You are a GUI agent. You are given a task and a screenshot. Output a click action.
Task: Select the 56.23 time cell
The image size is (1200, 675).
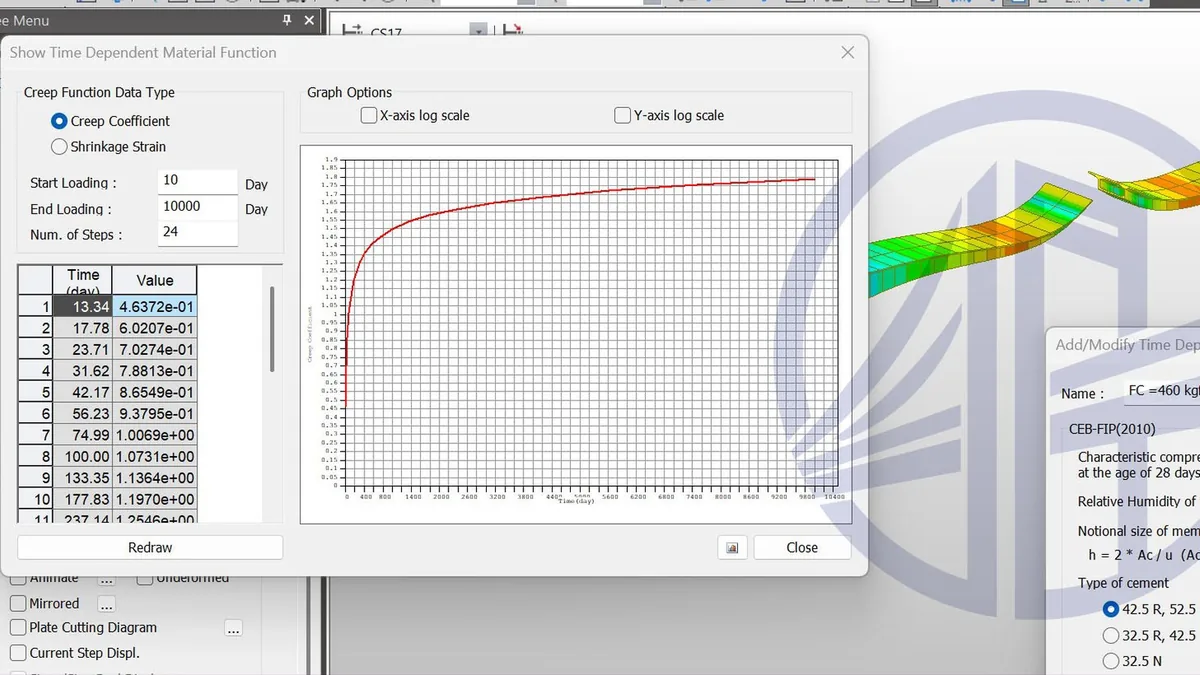(83, 414)
